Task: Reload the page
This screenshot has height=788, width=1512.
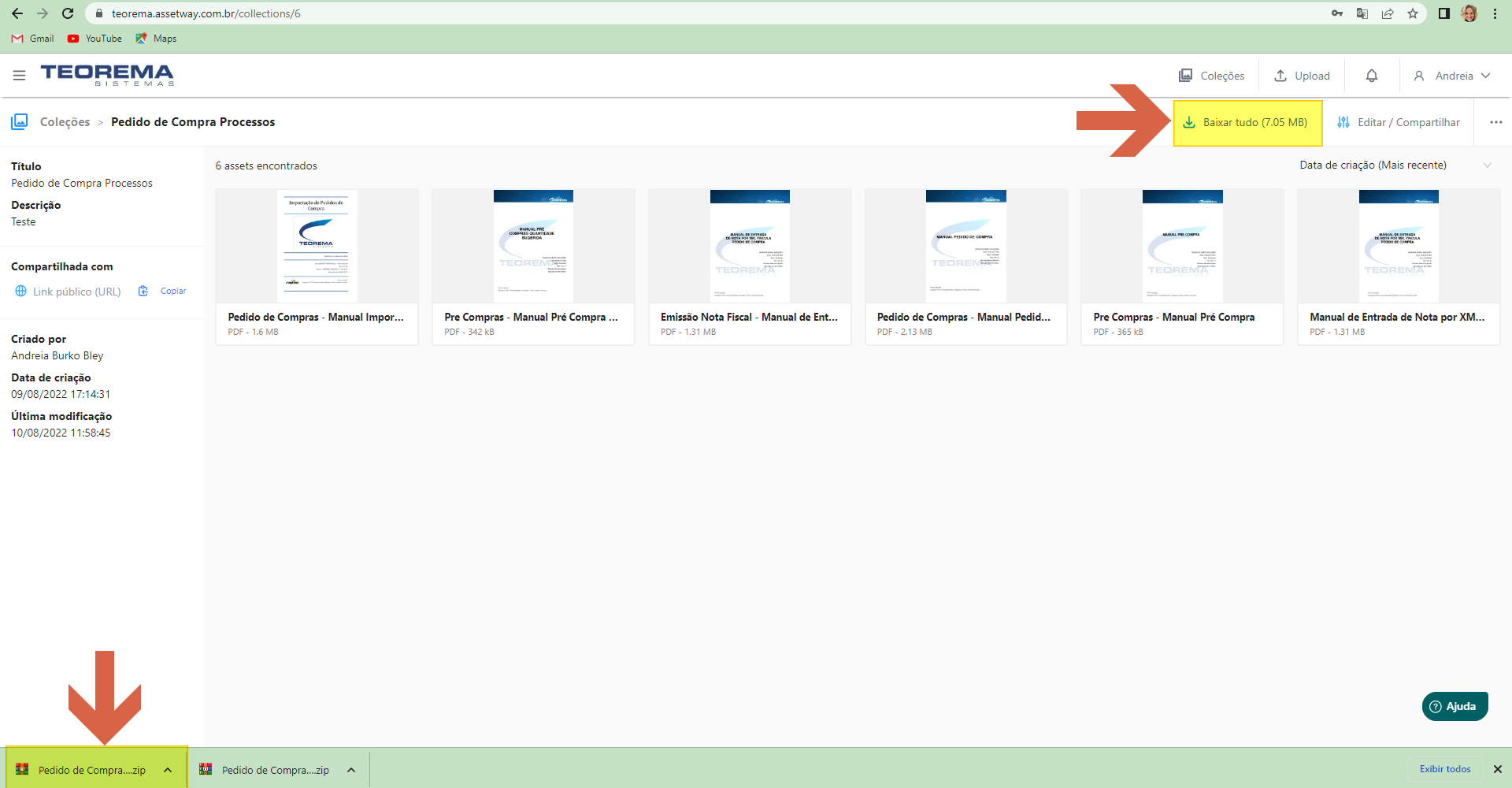Action: pos(68,13)
